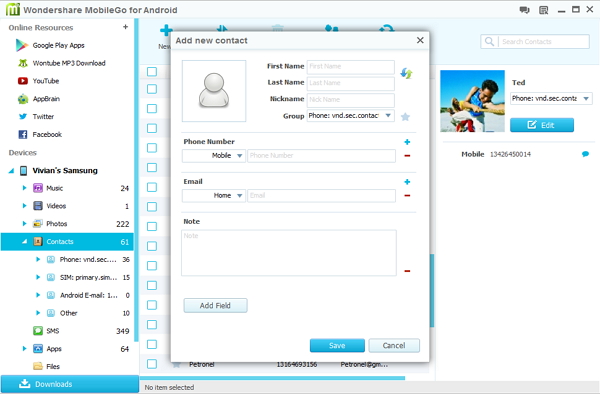Expand Phone: vnd.sec contact group
Screen dimensions: 600x394
point(38,259)
